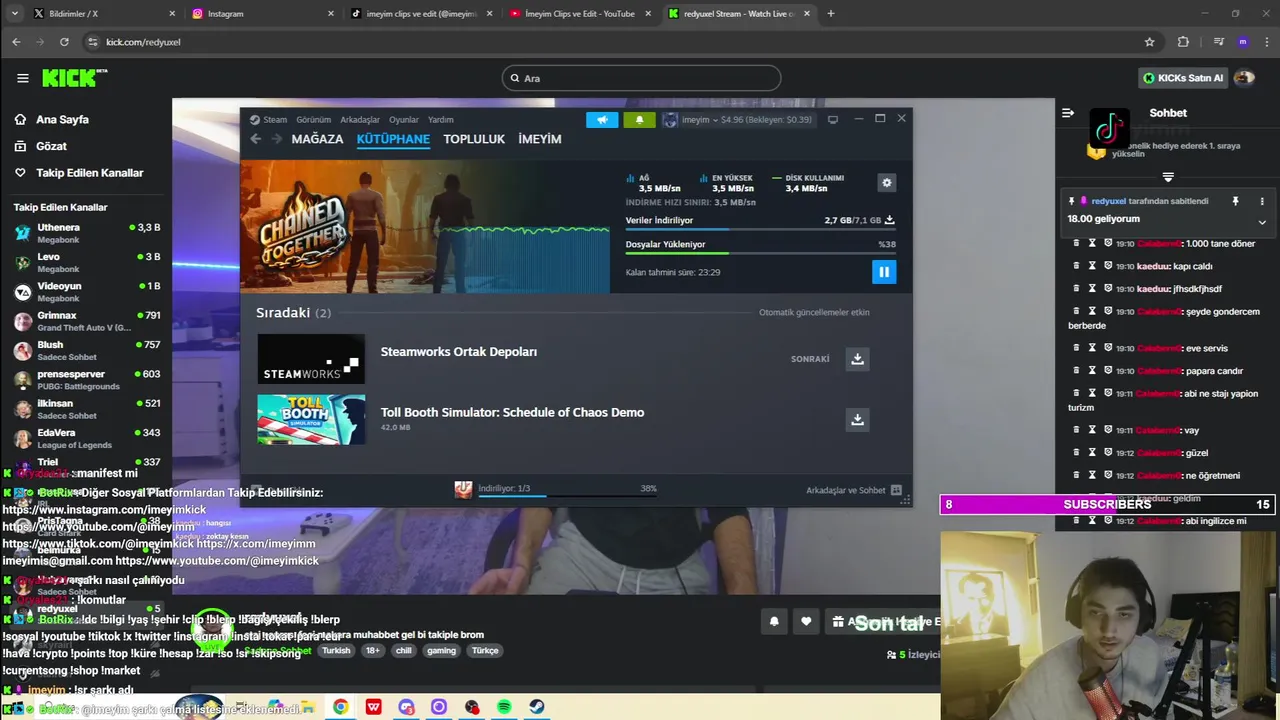Unpin the pinned chat message
This screenshot has width=1280, height=720.
pyautogui.click(x=1235, y=201)
